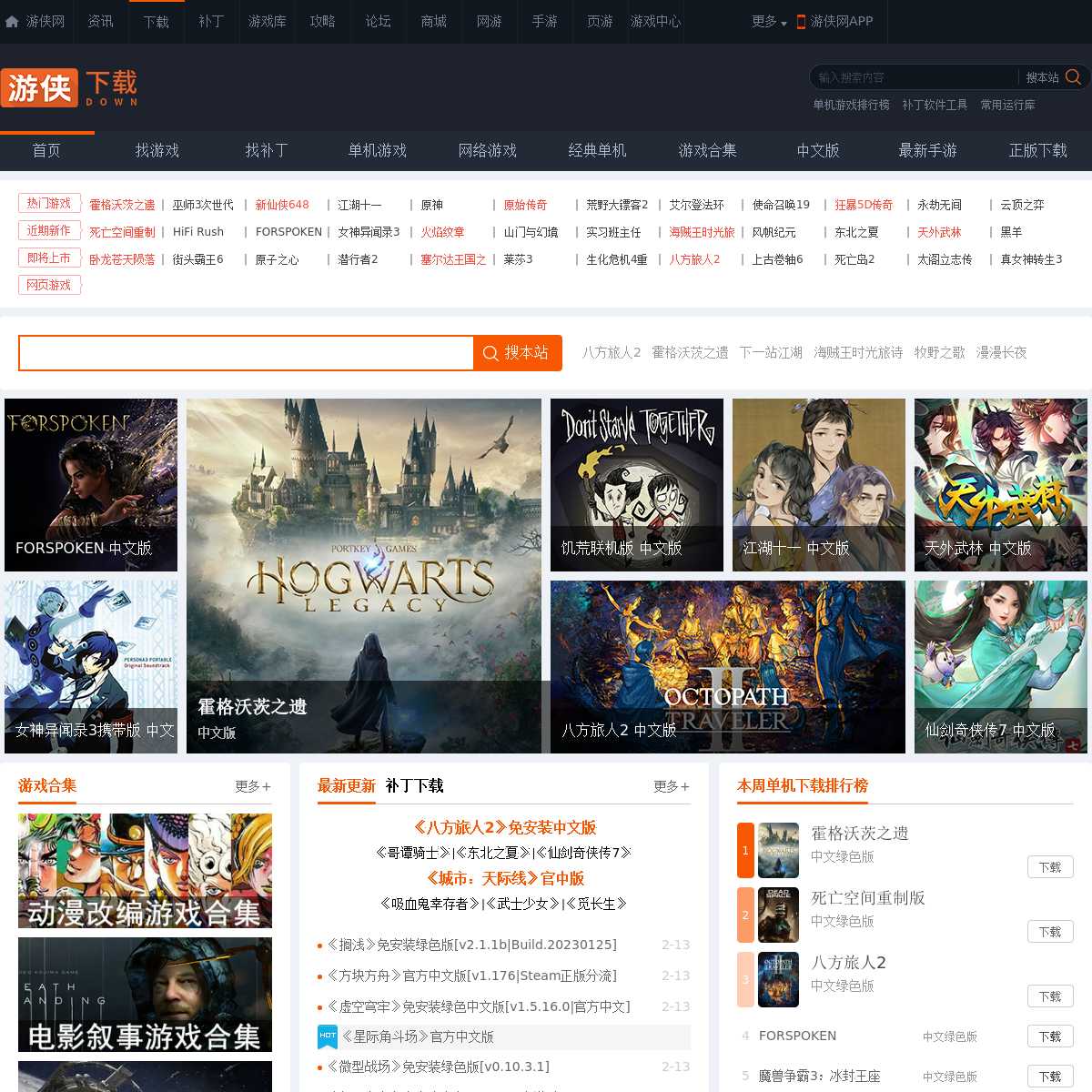The image size is (1092, 1092).
Task: Click the 单机游戏排行榜 link under search
Action: (x=852, y=106)
